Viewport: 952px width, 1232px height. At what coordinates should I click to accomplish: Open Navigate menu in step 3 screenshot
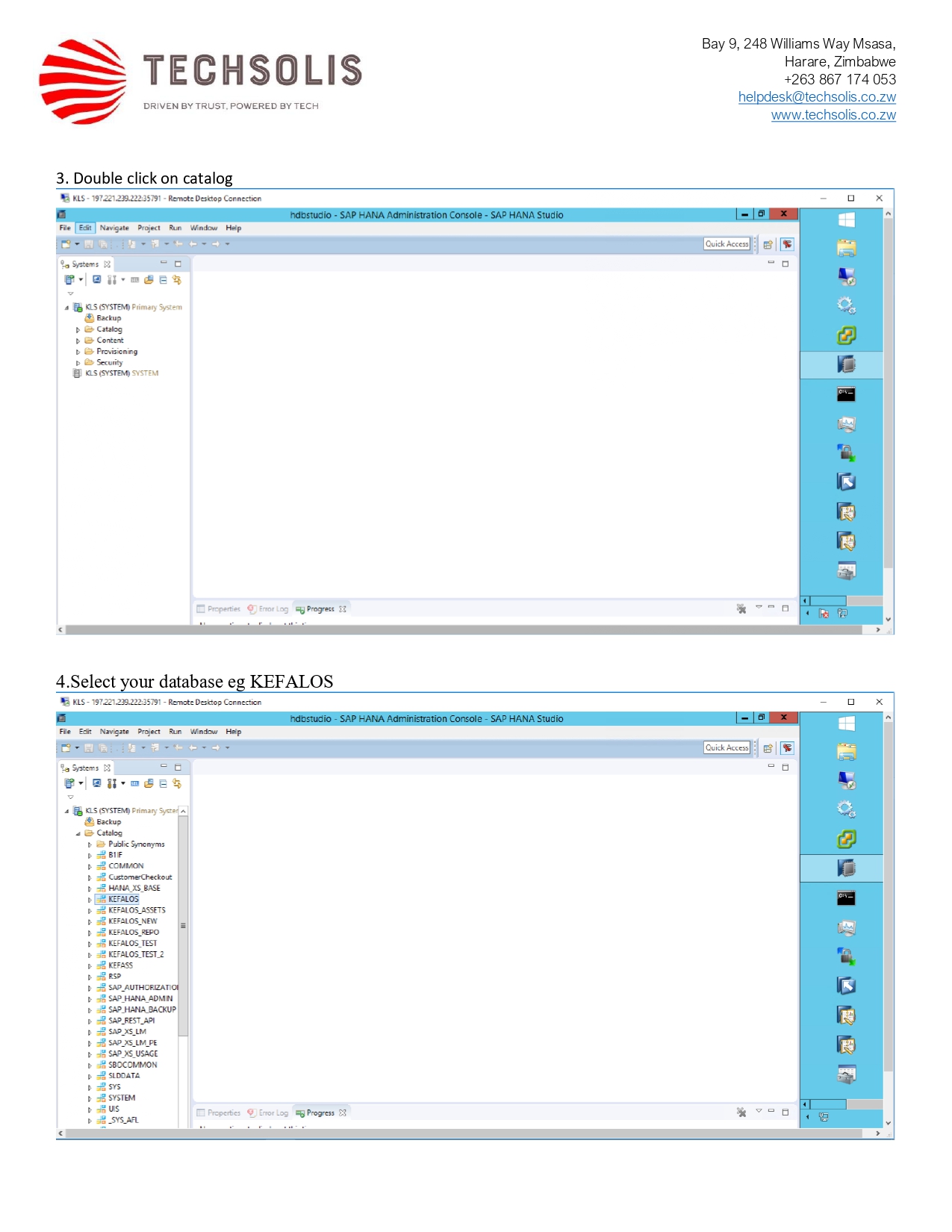(114, 228)
